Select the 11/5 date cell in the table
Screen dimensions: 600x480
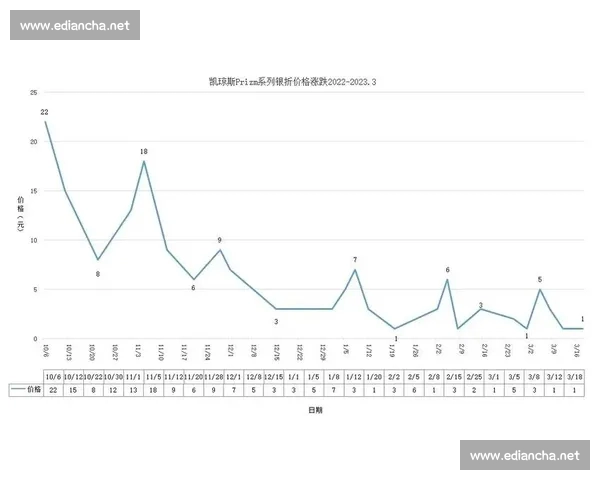point(153,377)
